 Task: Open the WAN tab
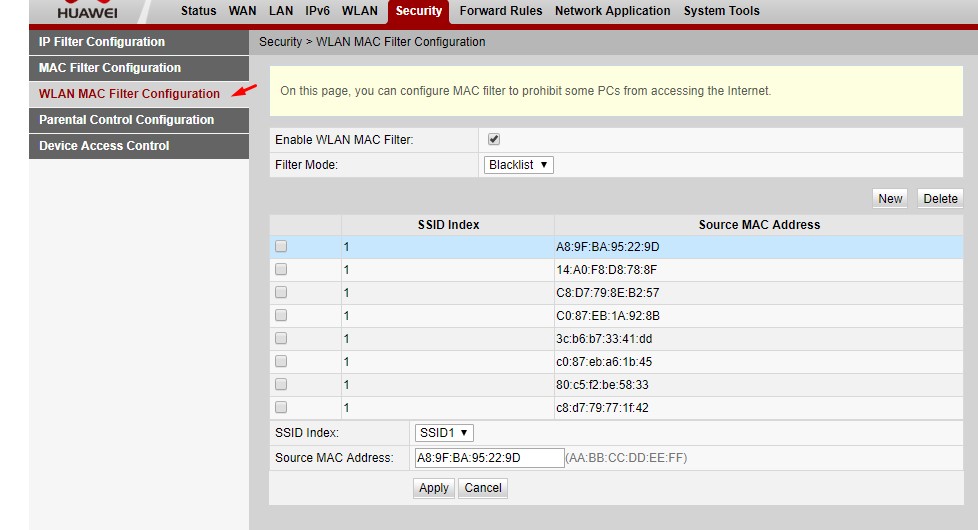point(243,11)
